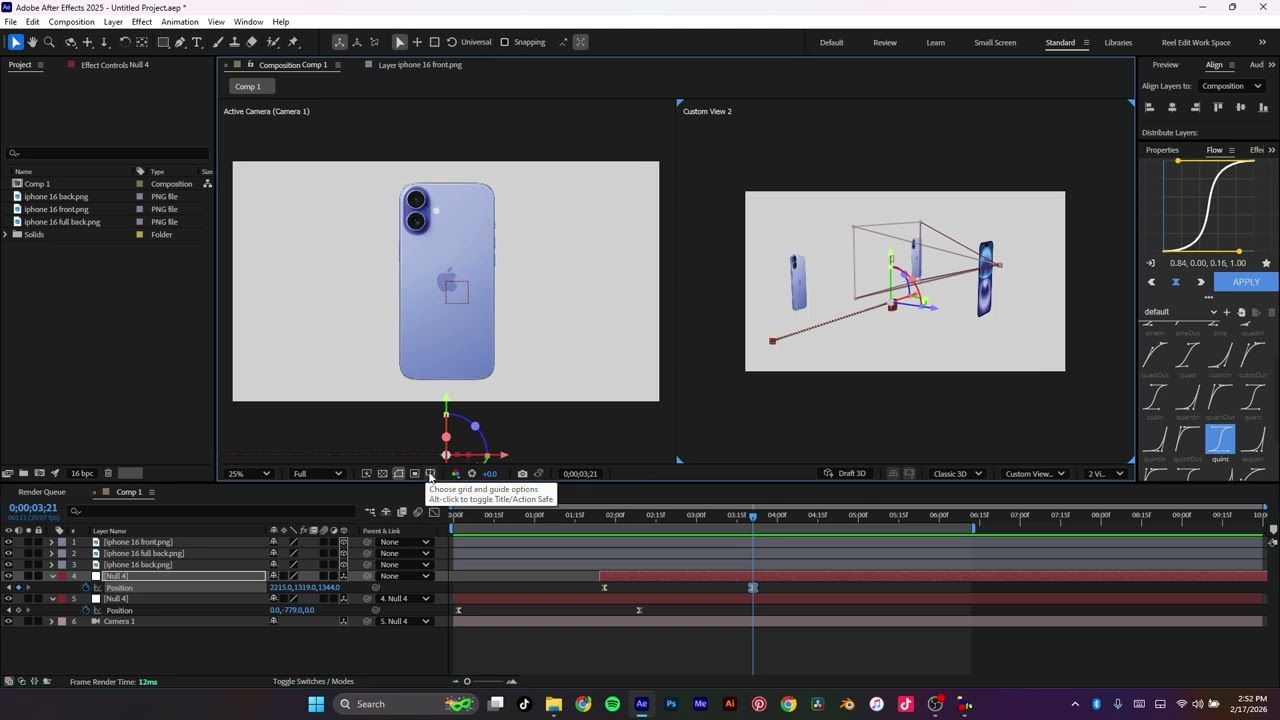Click the timeline layer search field
1280x720 pixels.
[210, 511]
